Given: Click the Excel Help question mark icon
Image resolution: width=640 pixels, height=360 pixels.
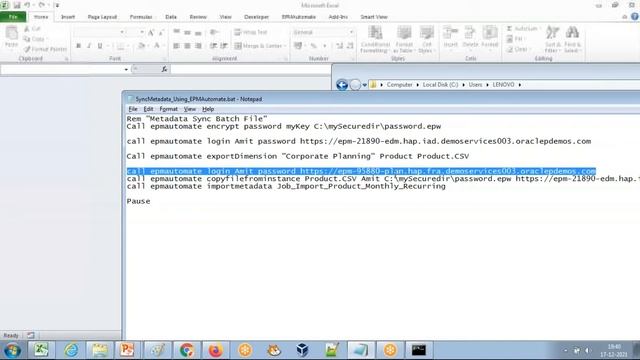Looking at the screenshot, I should [x=635, y=16].
